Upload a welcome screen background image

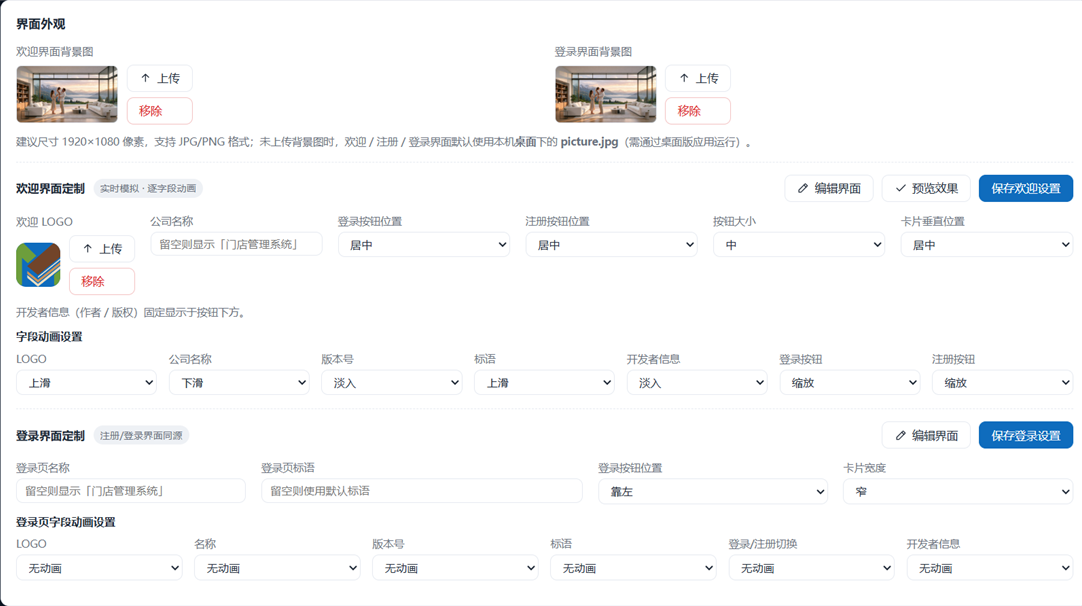pyautogui.click(x=159, y=78)
